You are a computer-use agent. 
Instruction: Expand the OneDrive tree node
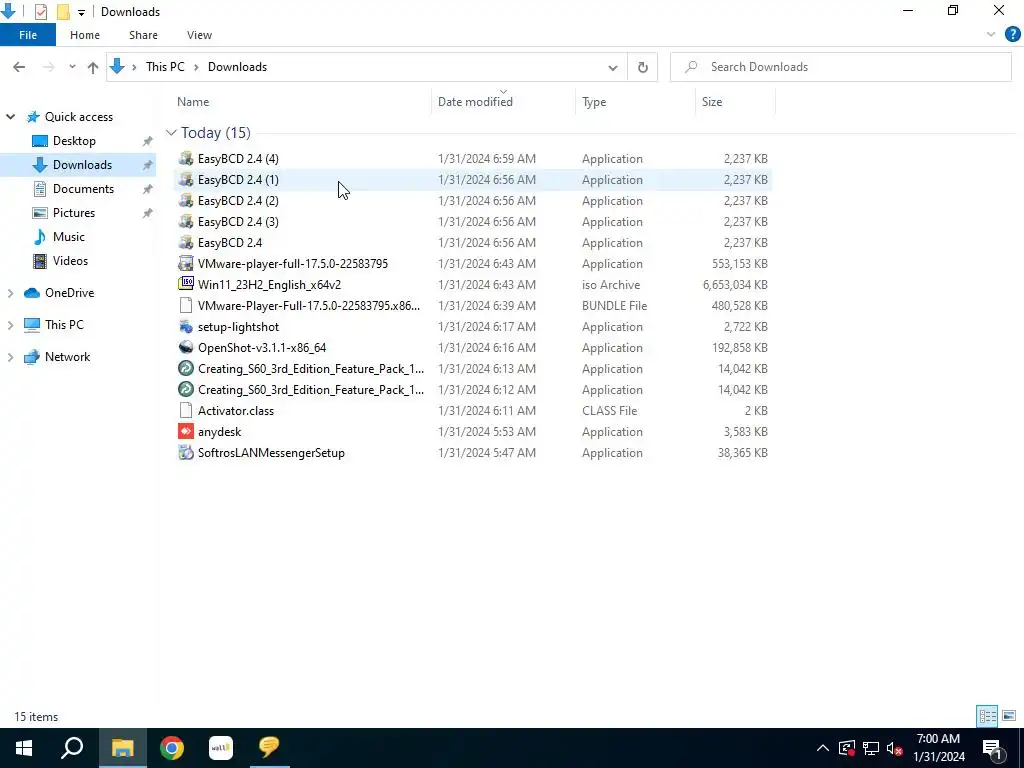(x=10, y=293)
